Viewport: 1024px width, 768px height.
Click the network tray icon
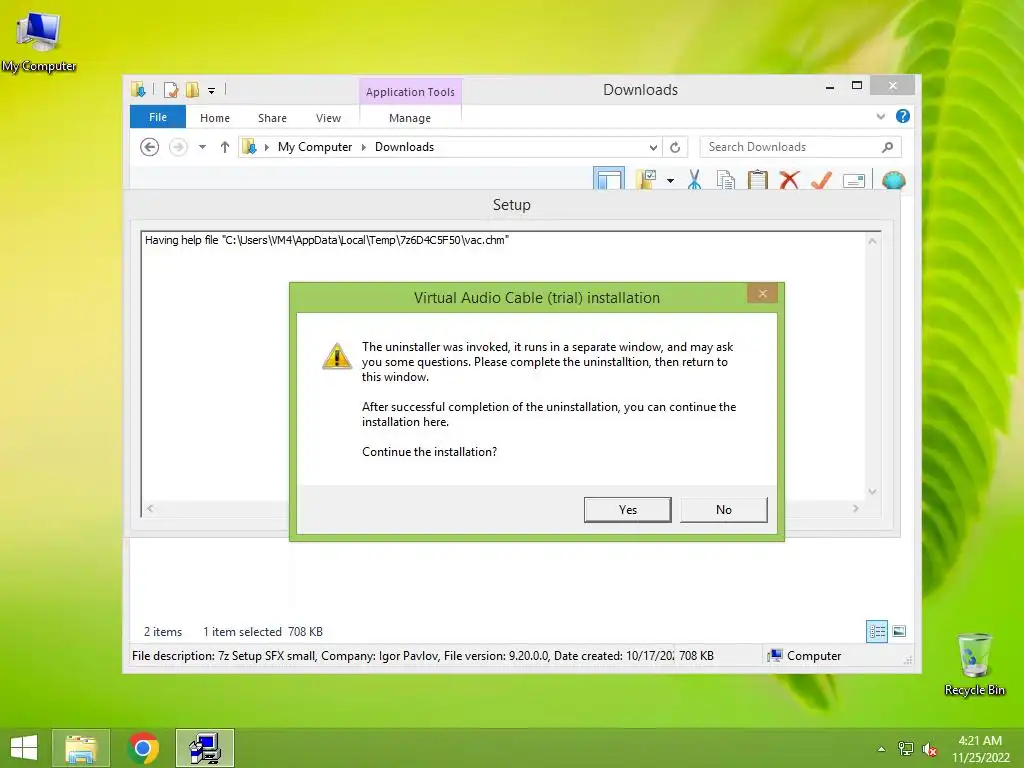click(905, 749)
